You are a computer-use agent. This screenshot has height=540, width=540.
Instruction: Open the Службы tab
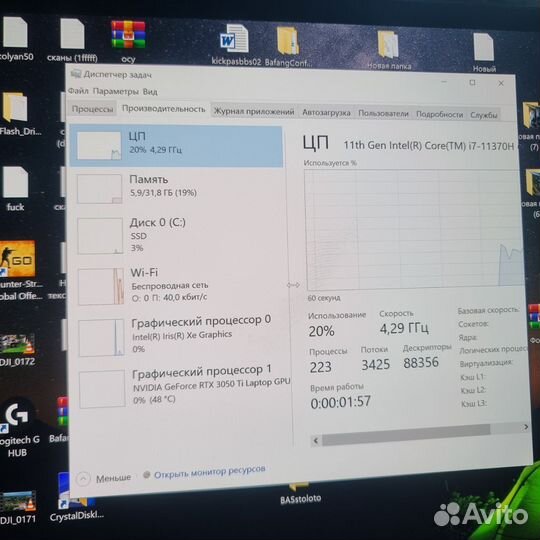[x=484, y=115]
